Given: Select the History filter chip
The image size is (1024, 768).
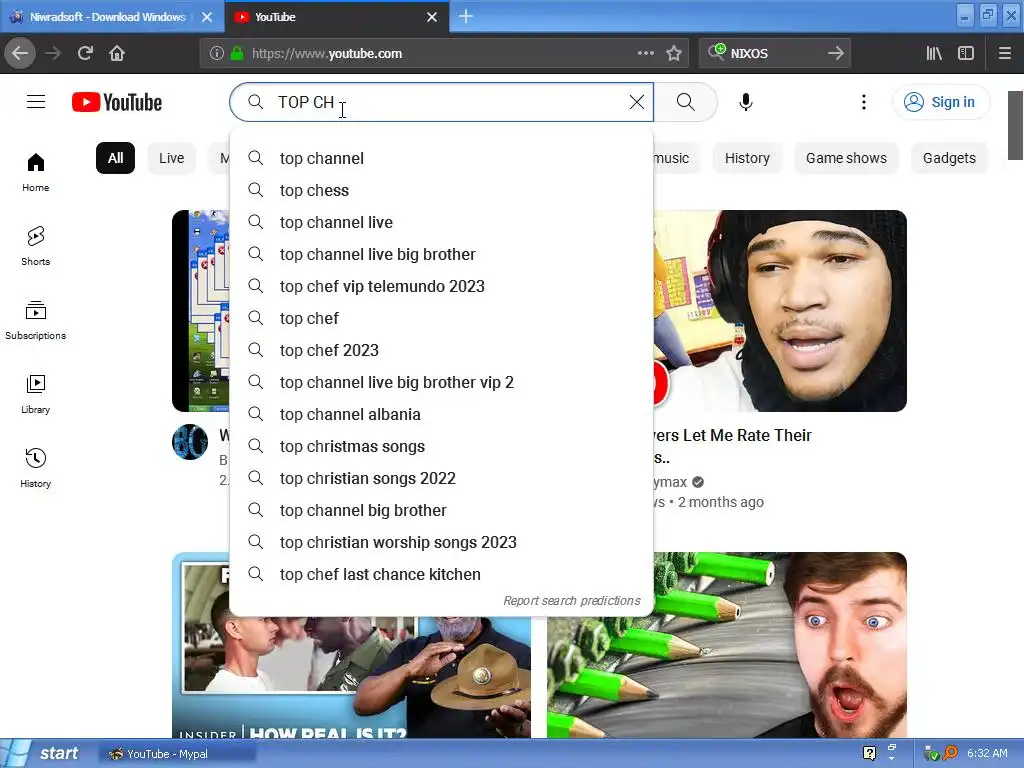Looking at the screenshot, I should [x=747, y=158].
